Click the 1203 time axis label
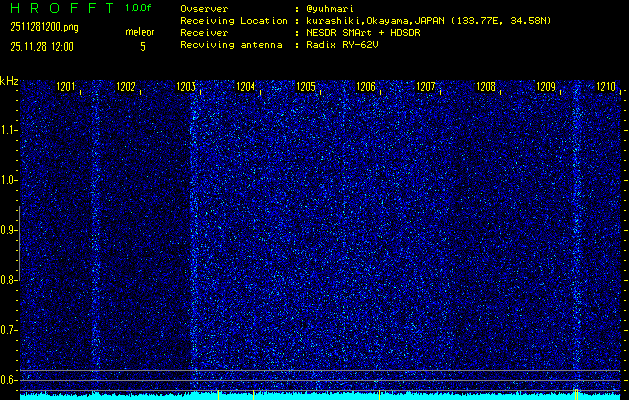Viewport: 629px width, 400px height. pyautogui.click(x=186, y=86)
